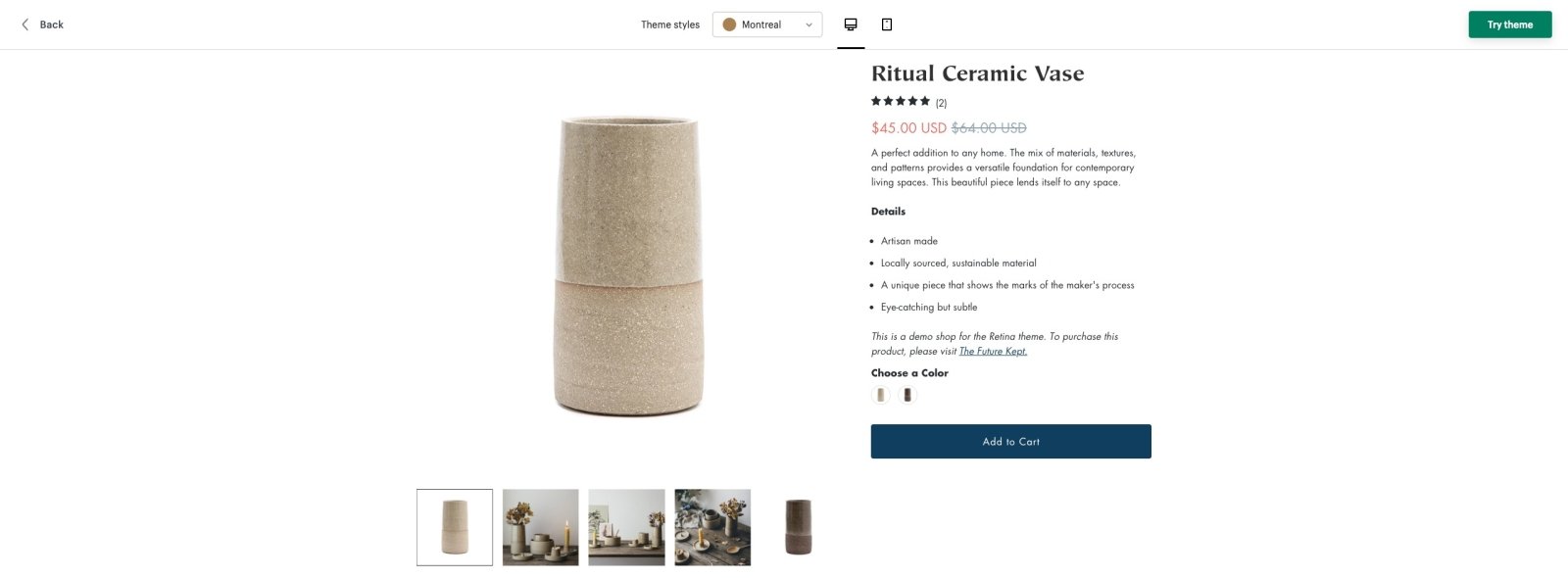The height and width of the screenshot is (578, 1568).
Task: Expand dropdown arrow next to Montreal
Action: click(808, 25)
